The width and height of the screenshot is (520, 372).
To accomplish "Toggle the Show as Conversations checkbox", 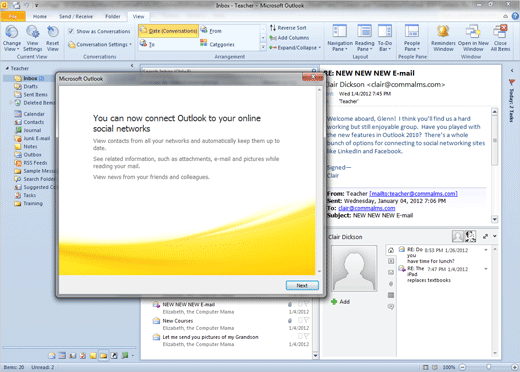I will coord(71,31).
